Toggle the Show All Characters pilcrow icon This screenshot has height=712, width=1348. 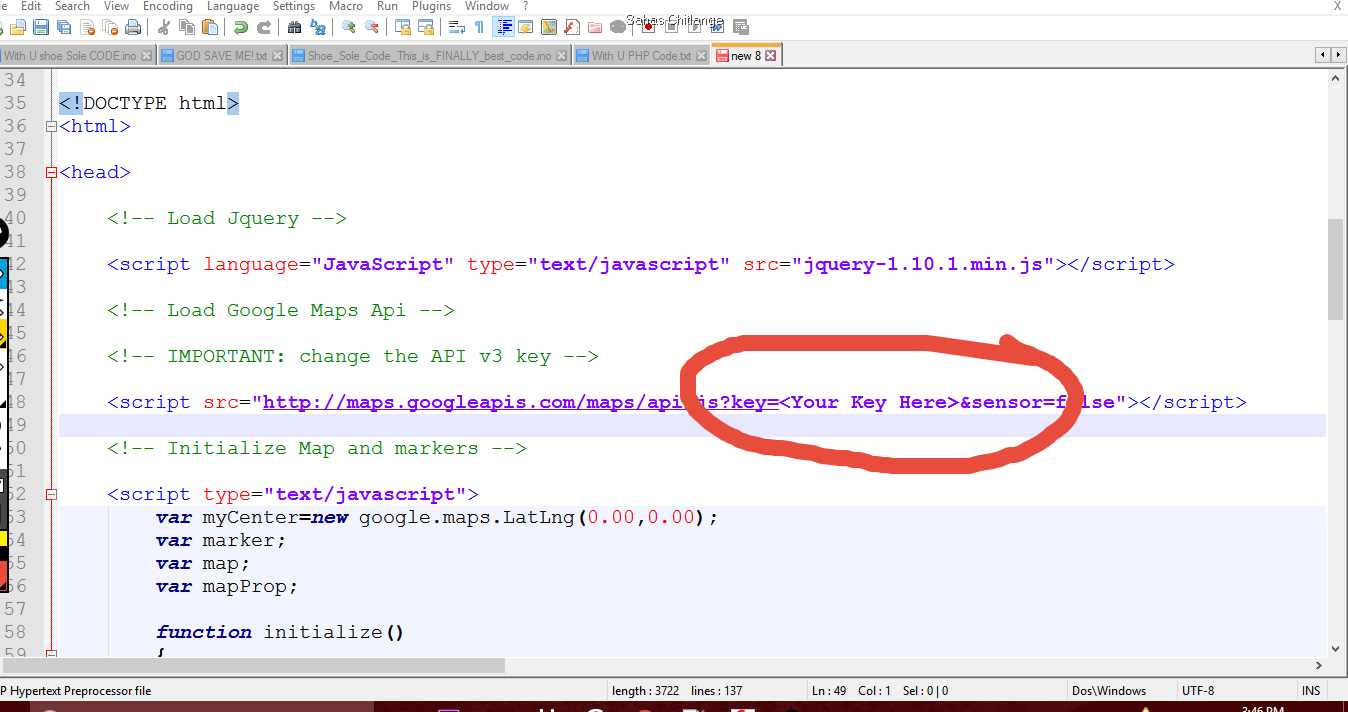(x=479, y=27)
